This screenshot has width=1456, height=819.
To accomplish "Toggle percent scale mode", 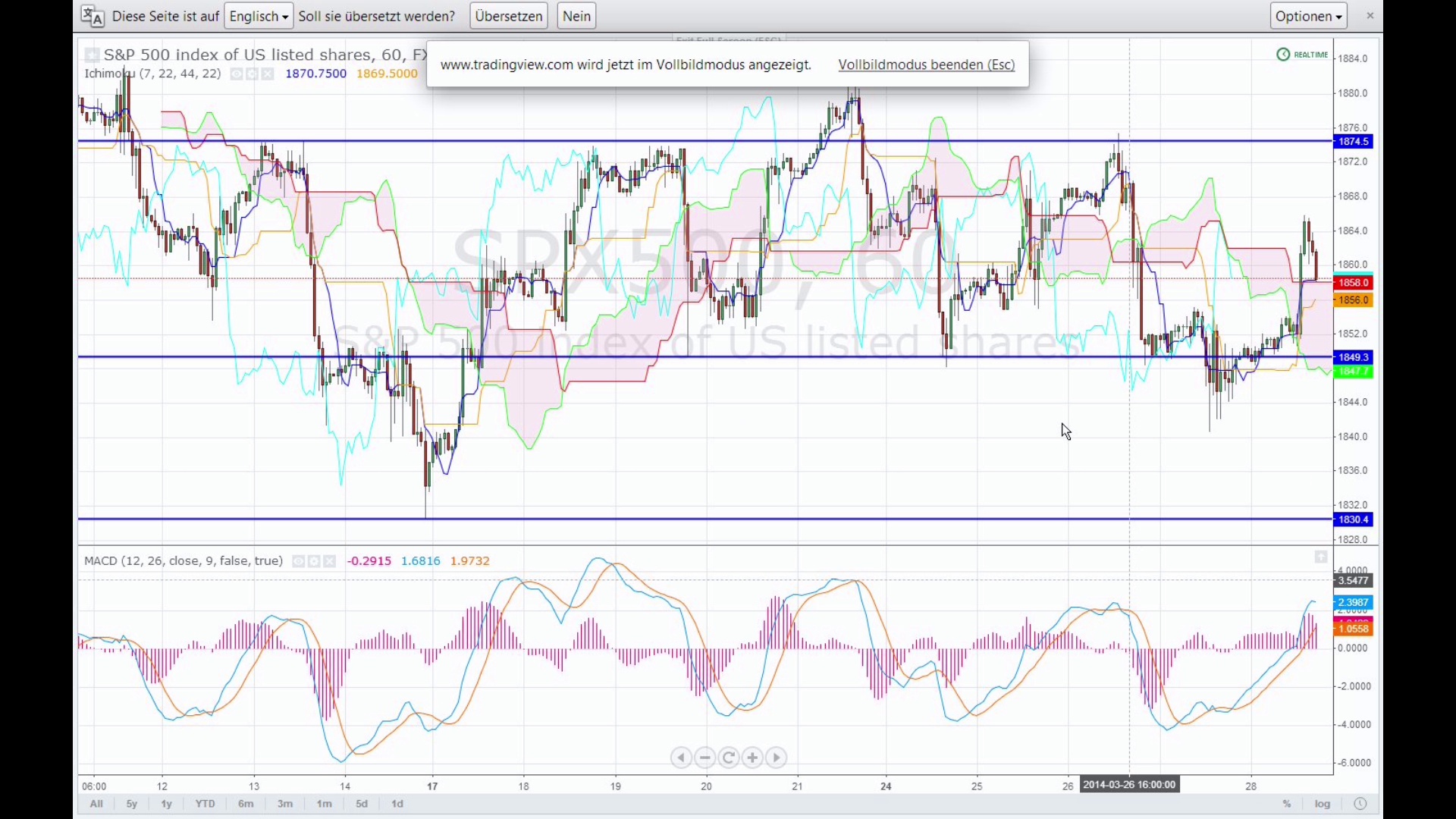I will pyautogui.click(x=1287, y=804).
